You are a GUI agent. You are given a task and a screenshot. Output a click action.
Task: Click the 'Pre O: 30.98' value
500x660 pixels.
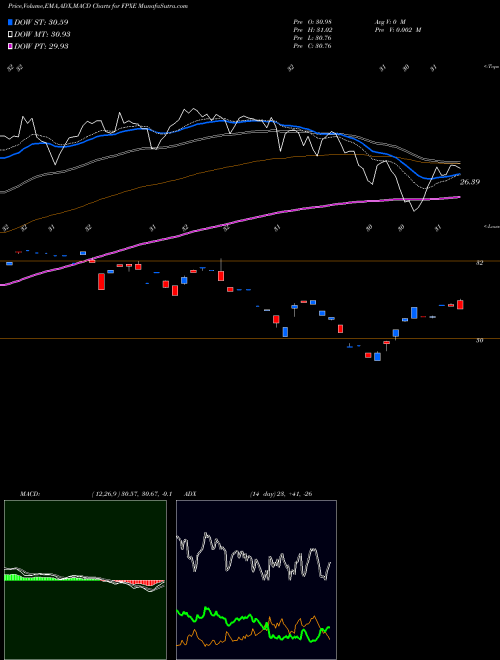click(x=313, y=22)
